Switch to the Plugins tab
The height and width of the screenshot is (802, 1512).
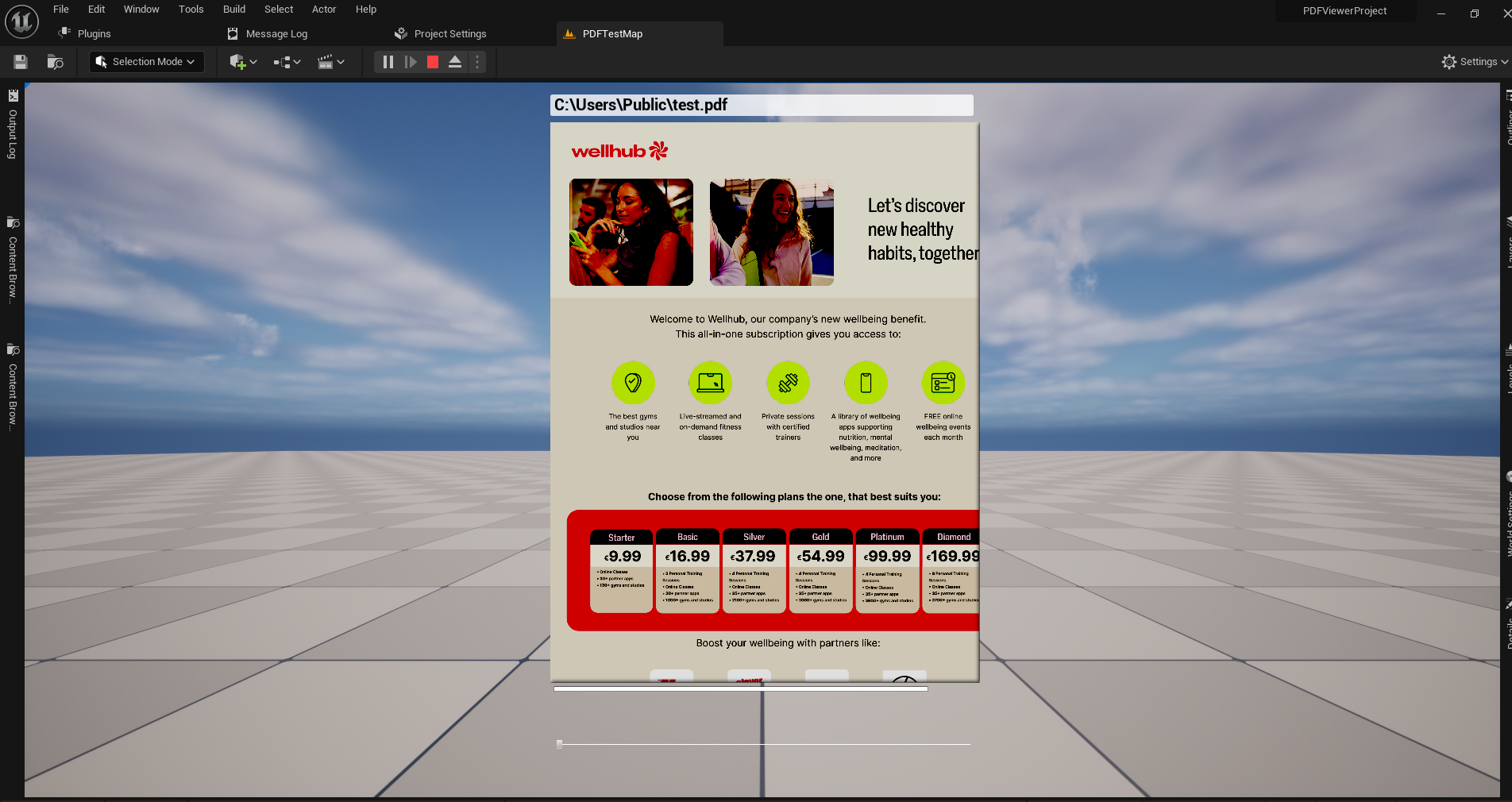click(94, 33)
